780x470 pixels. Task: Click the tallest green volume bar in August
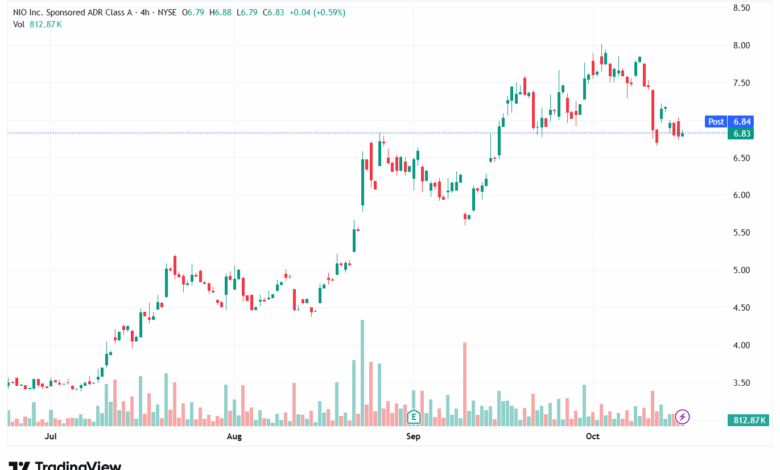[x=362, y=372]
